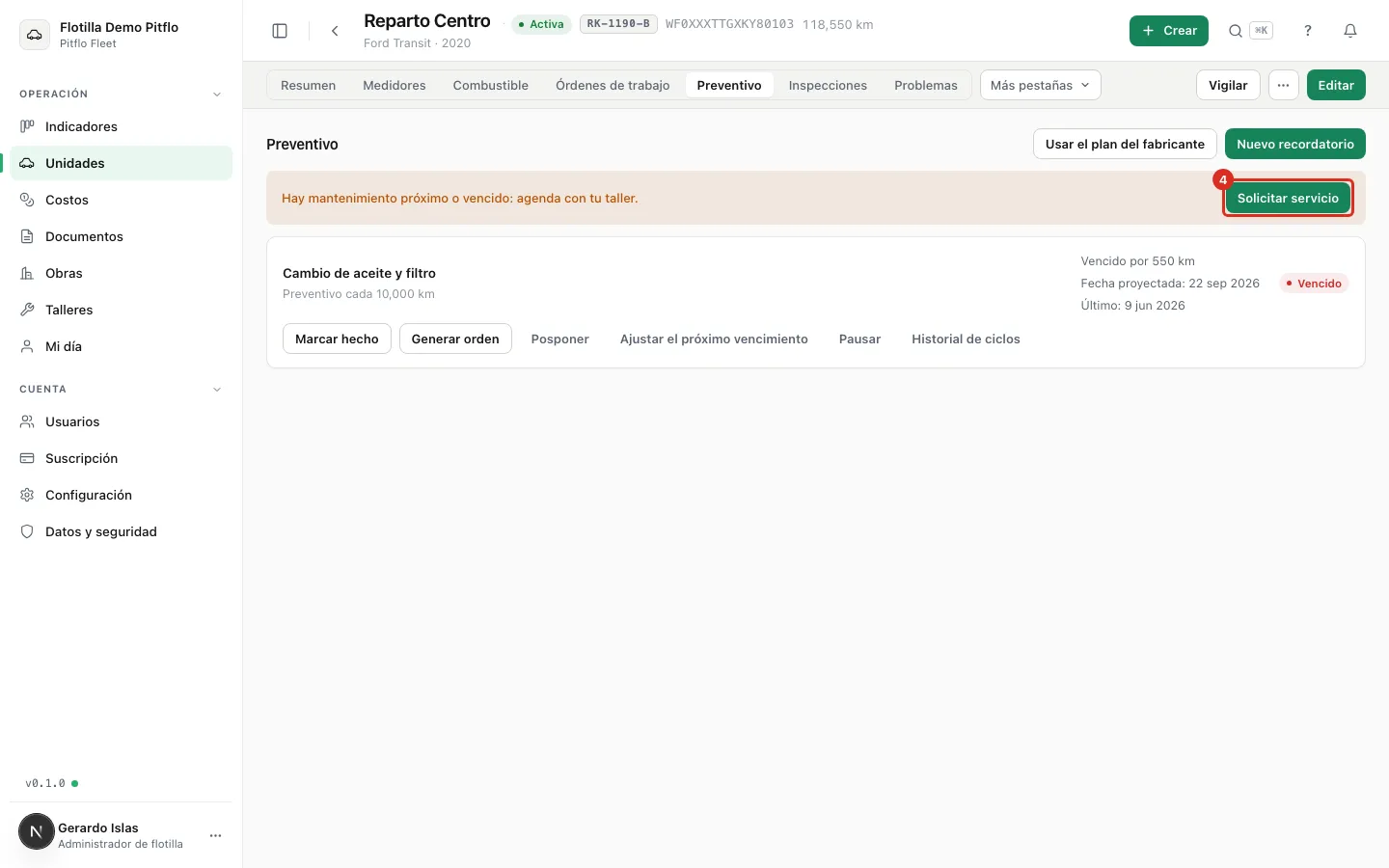Click Marcar hecho button
1389x868 pixels.
coord(337,339)
